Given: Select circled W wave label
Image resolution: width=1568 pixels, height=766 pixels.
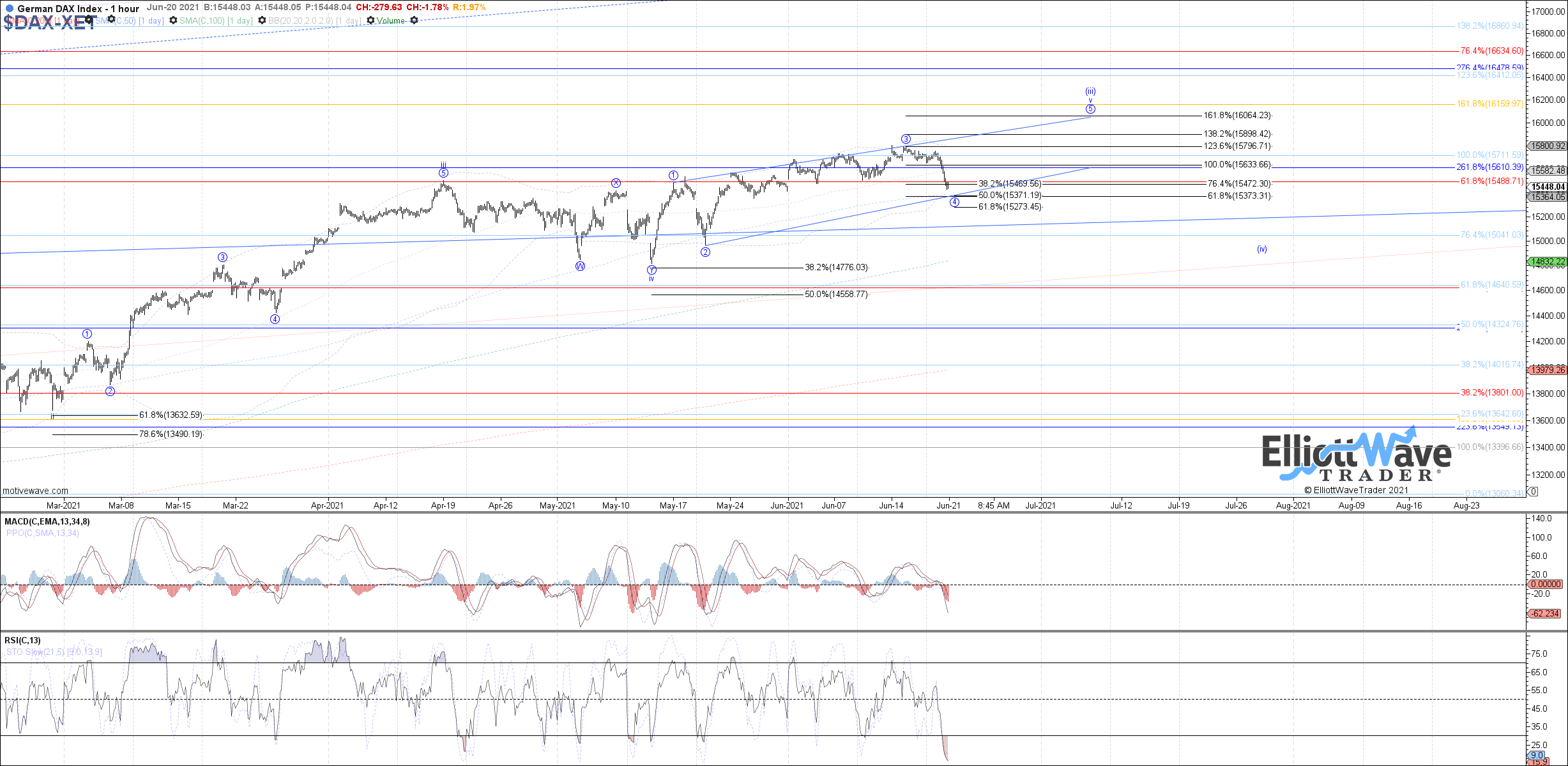Looking at the screenshot, I should (580, 266).
